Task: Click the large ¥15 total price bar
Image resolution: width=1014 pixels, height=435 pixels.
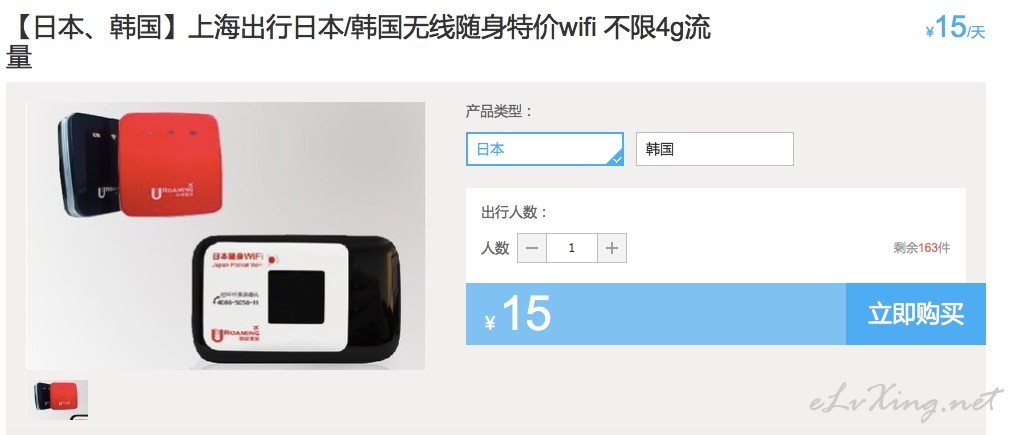Action: point(656,314)
